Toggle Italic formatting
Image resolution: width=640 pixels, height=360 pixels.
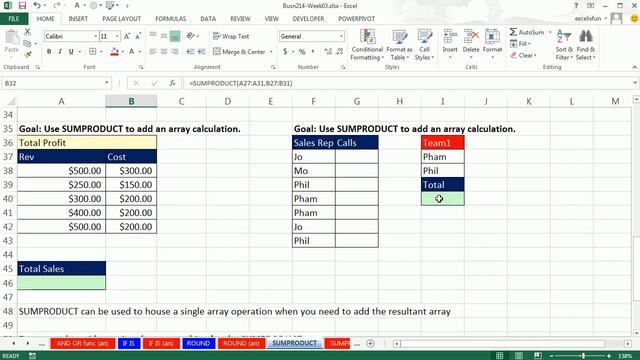coord(60,52)
